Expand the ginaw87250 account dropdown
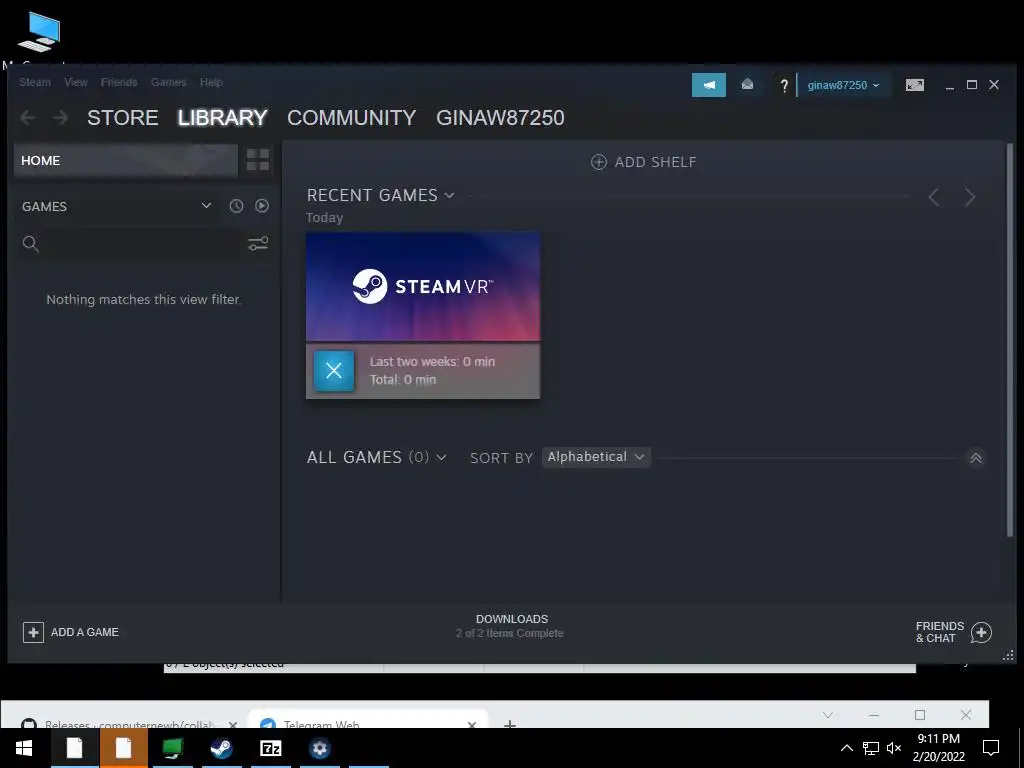The image size is (1024, 768). coord(843,85)
